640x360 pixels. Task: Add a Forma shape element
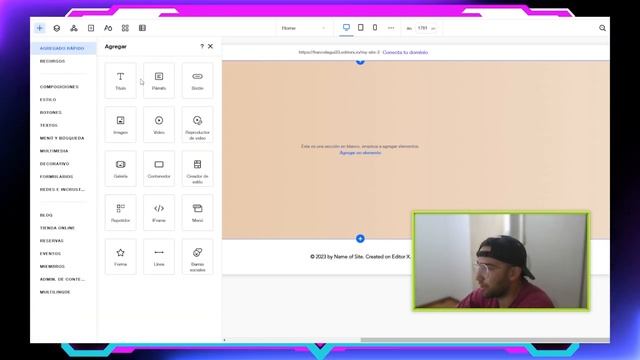pos(120,257)
